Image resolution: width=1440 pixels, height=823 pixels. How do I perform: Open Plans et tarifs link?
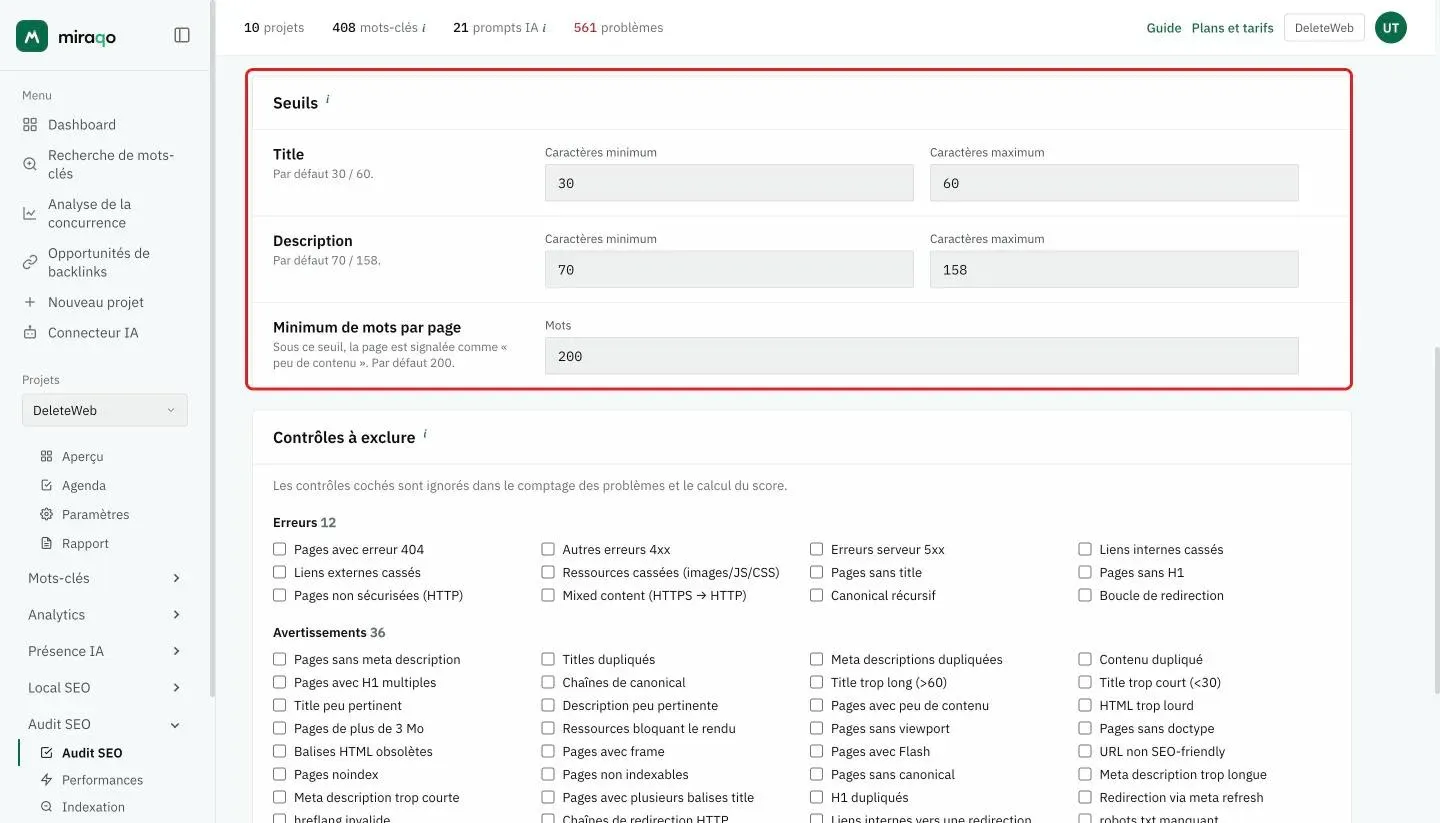click(x=1233, y=28)
